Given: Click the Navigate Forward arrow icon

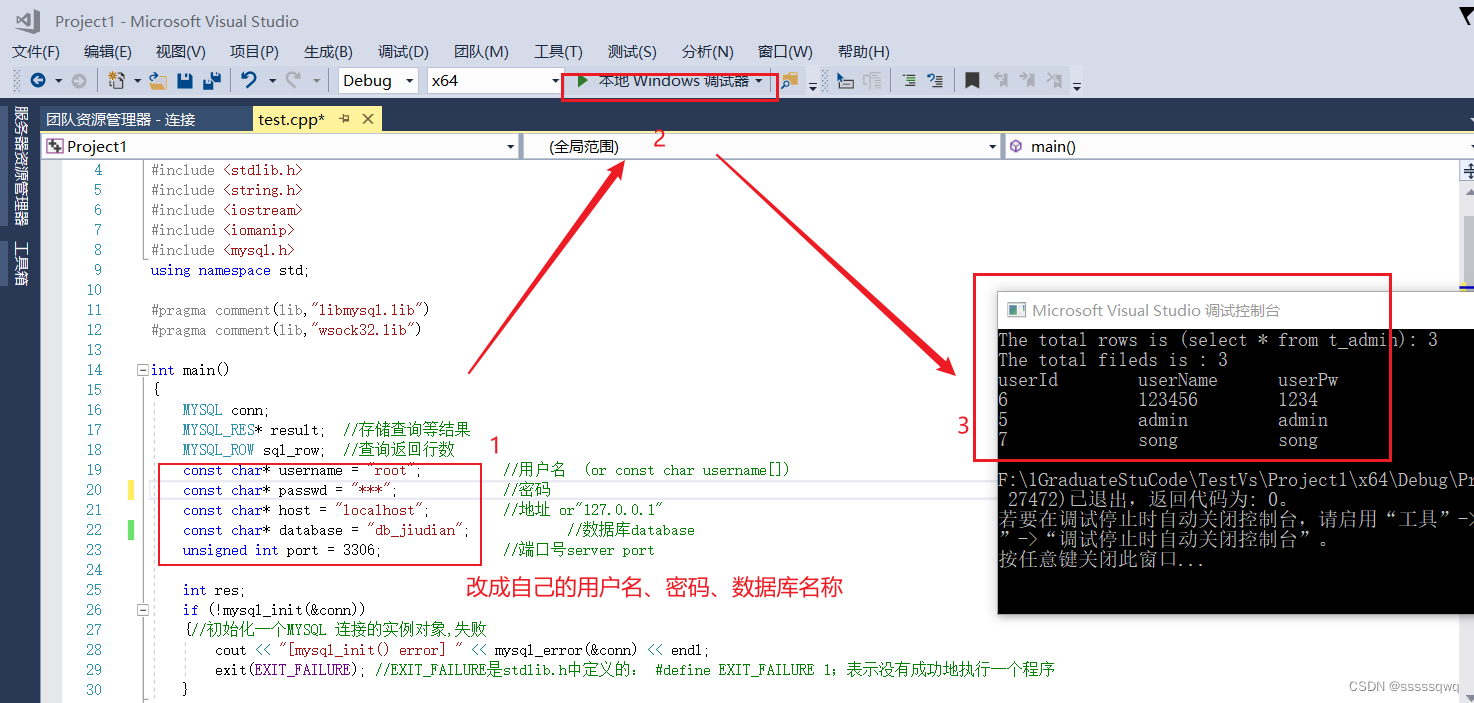Looking at the screenshot, I should [x=78, y=81].
